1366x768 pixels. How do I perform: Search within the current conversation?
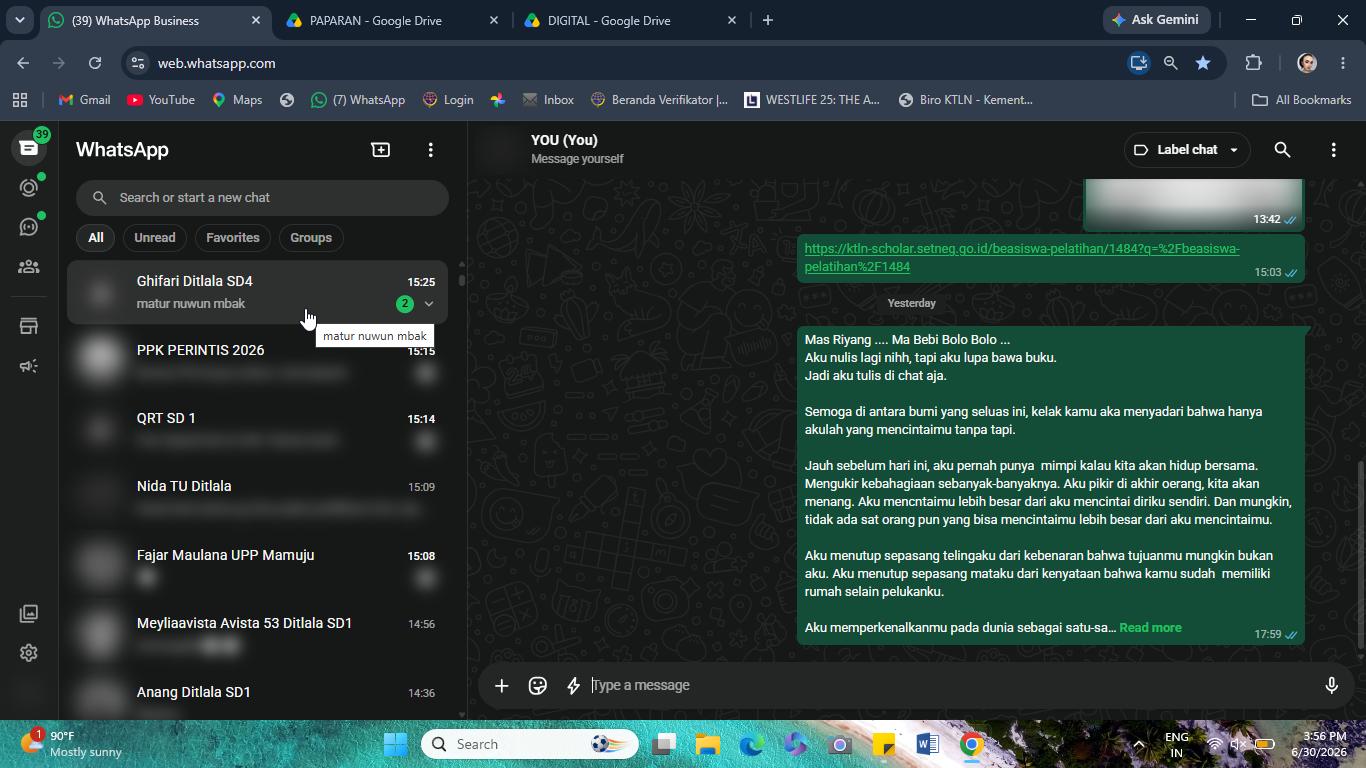1282,150
